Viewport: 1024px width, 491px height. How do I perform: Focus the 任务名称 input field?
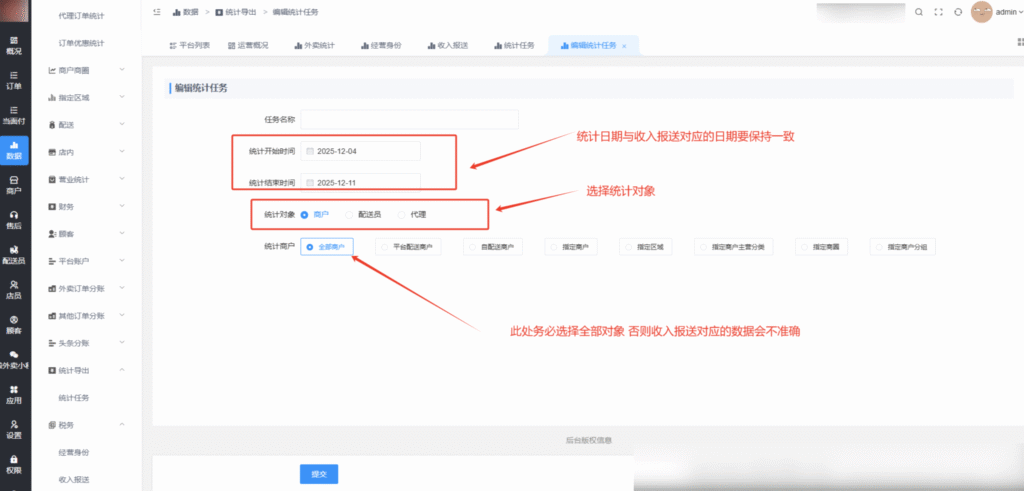409,119
